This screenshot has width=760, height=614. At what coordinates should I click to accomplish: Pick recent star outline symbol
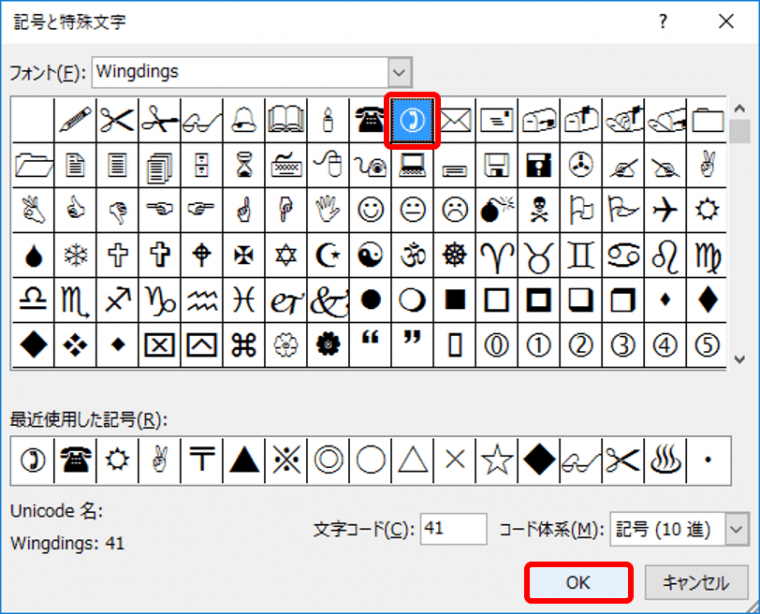tap(497, 460)
